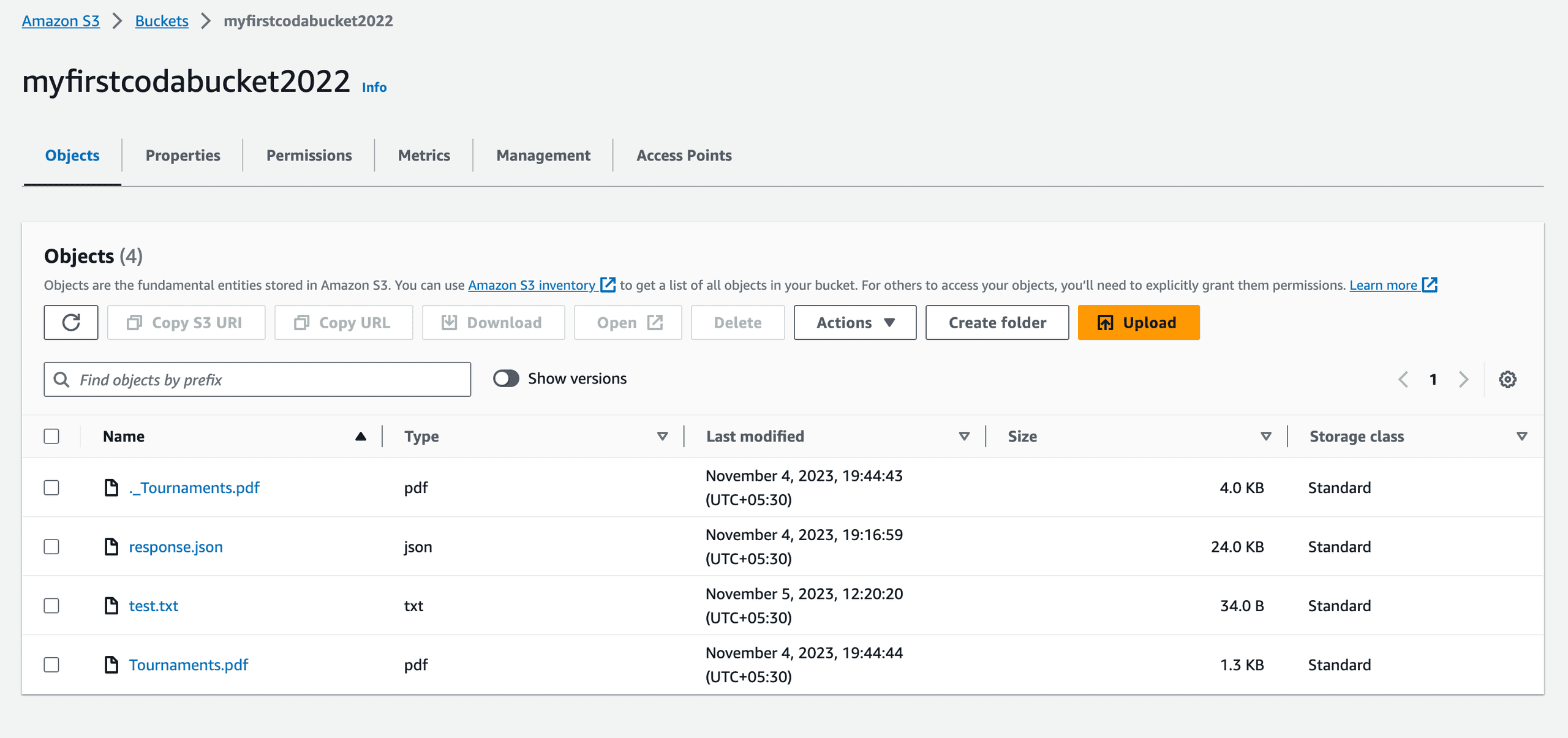Click myfirstcodabucket2022 breadcrumb text

[x=308, y=21]
